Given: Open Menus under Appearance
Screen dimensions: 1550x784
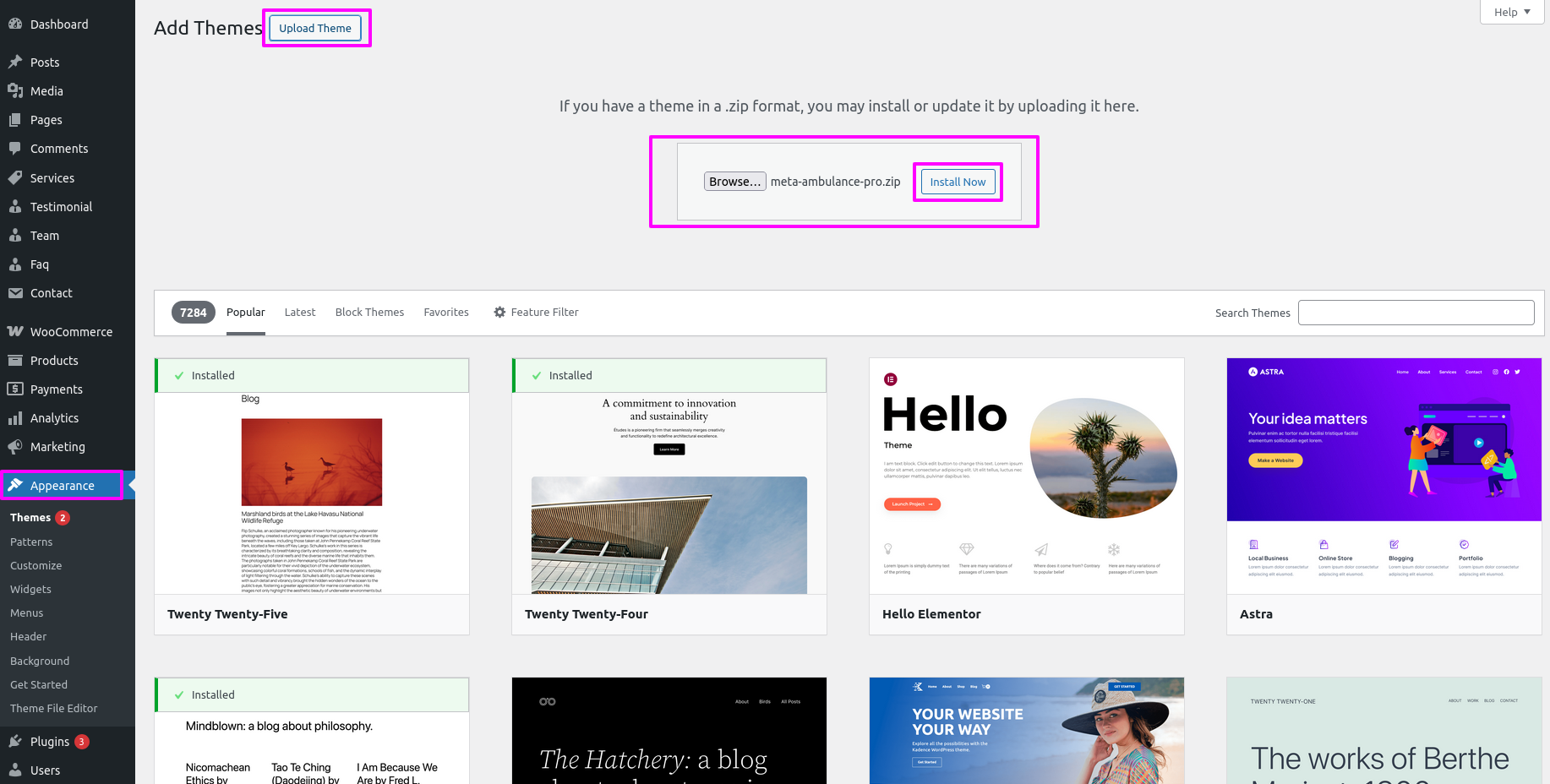Looking at the screenshot, I should (x=26, y=612).
